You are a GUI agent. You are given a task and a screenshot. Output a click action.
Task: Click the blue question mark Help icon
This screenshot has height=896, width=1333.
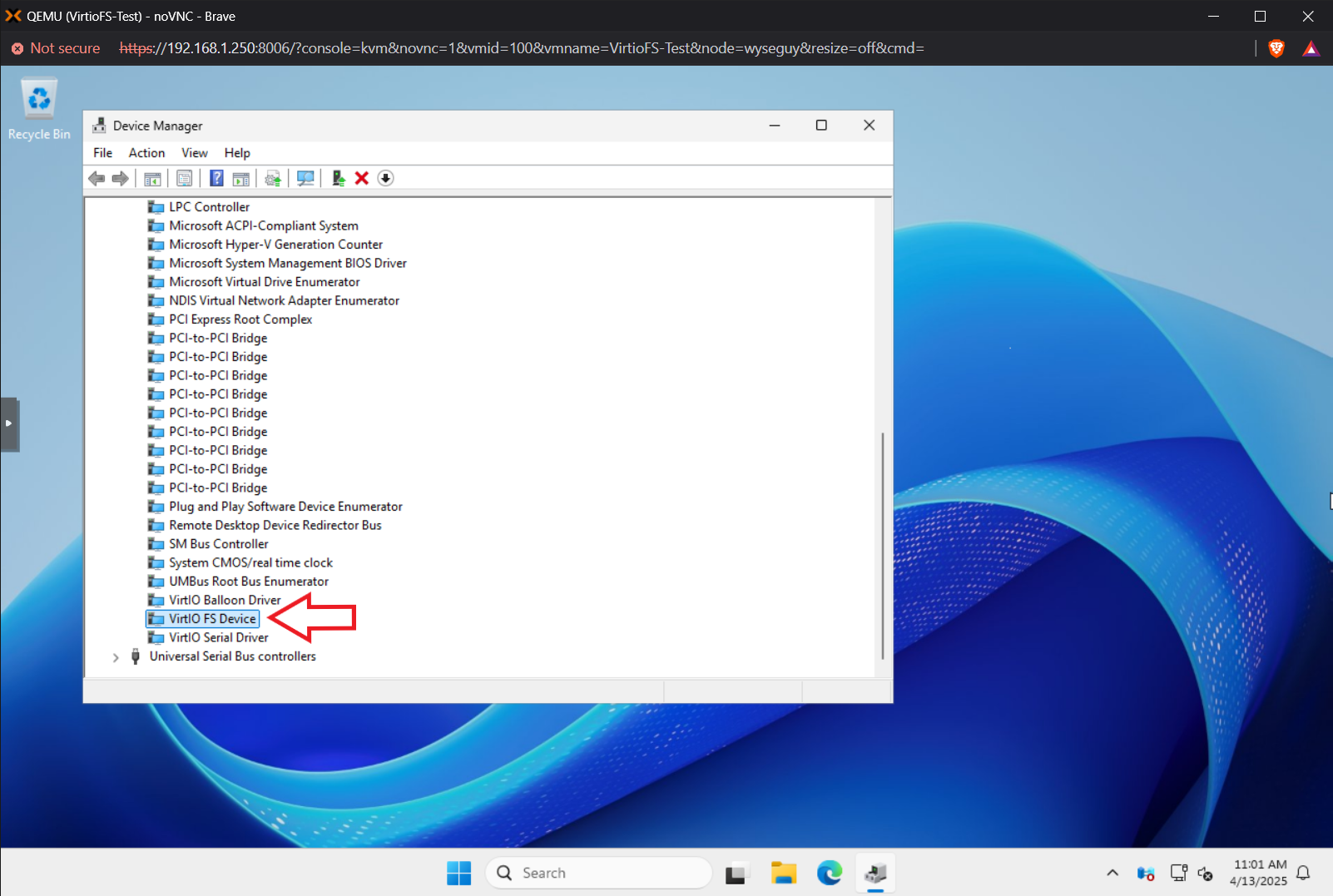(x=216, y=178)
